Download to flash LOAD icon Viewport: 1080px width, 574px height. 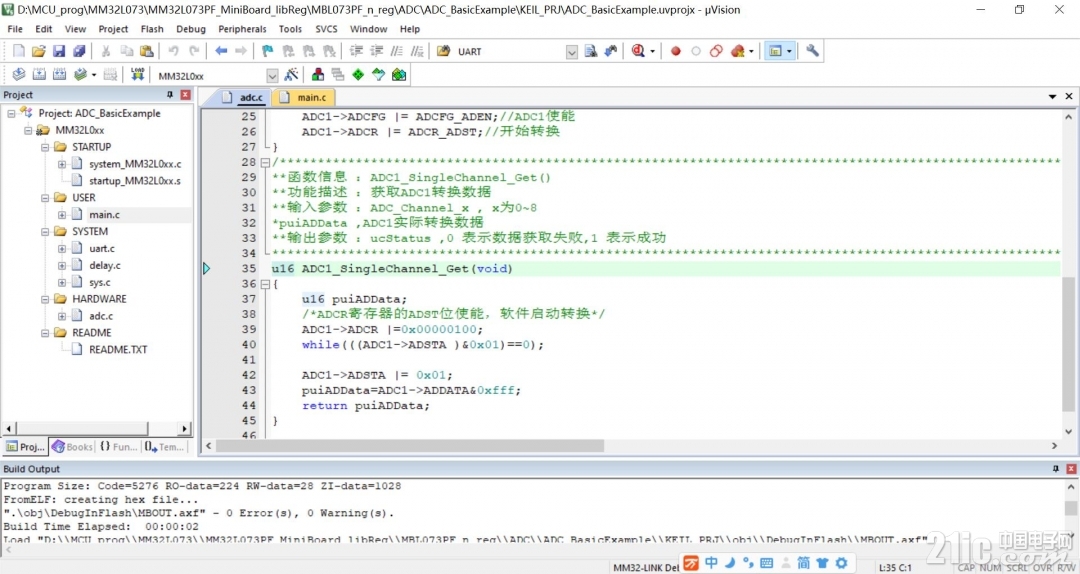[138, 74]
